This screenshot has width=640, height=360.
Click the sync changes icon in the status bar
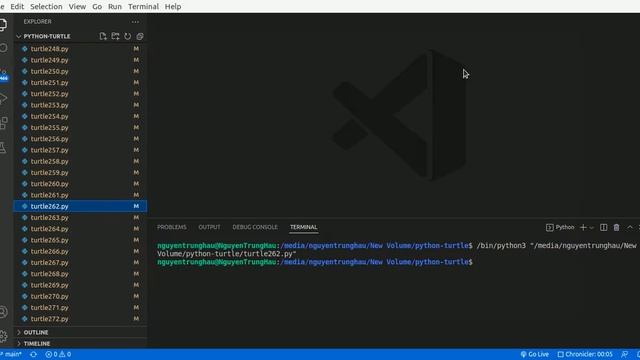point(33,354)
